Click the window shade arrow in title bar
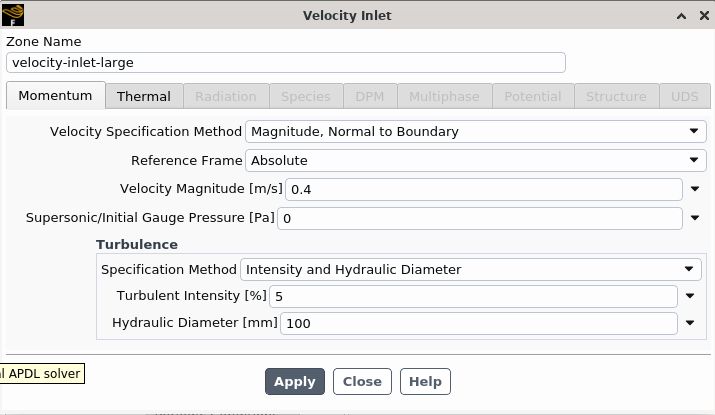 point(680,15)
